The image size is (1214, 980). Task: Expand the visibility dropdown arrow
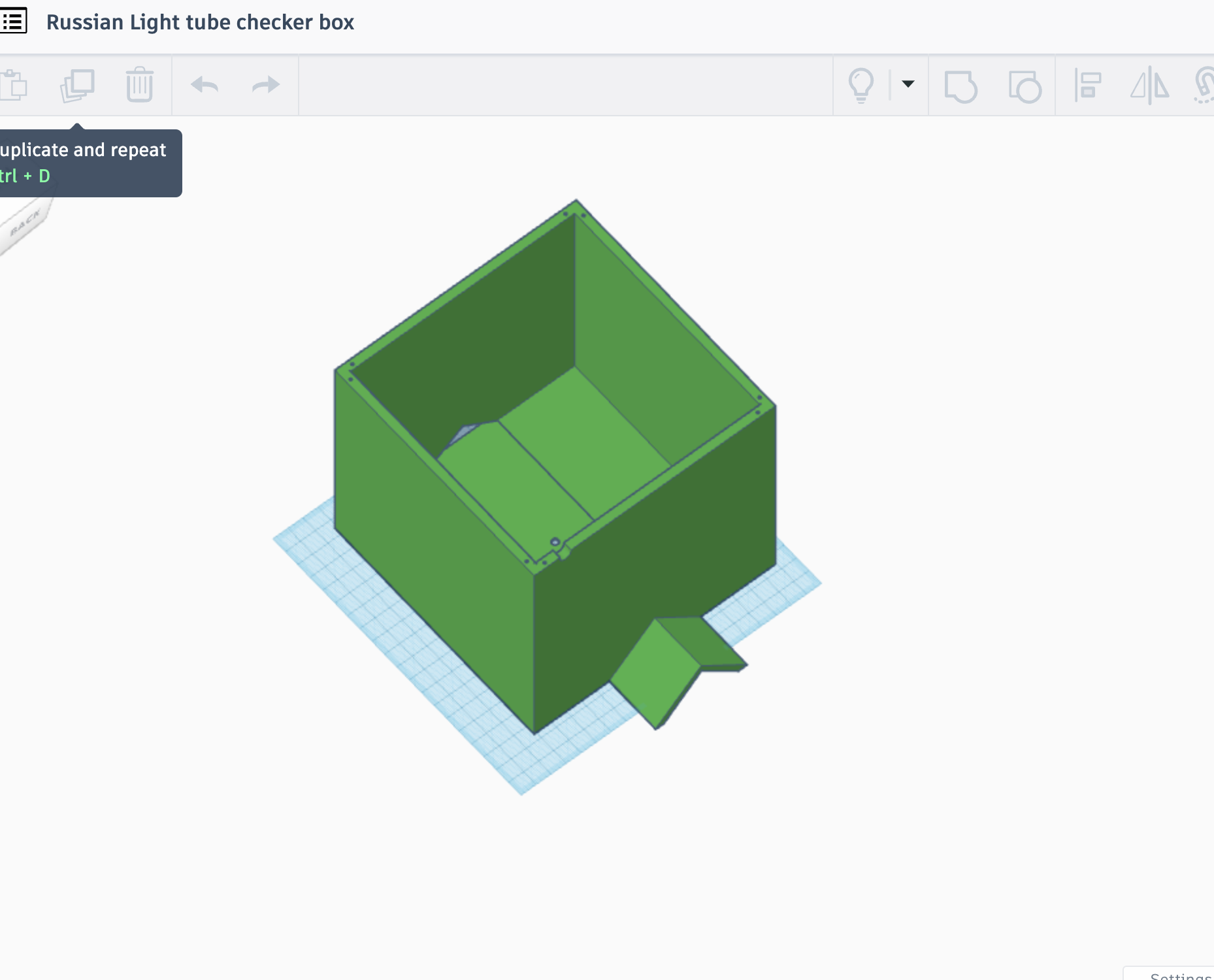point(908,84)
